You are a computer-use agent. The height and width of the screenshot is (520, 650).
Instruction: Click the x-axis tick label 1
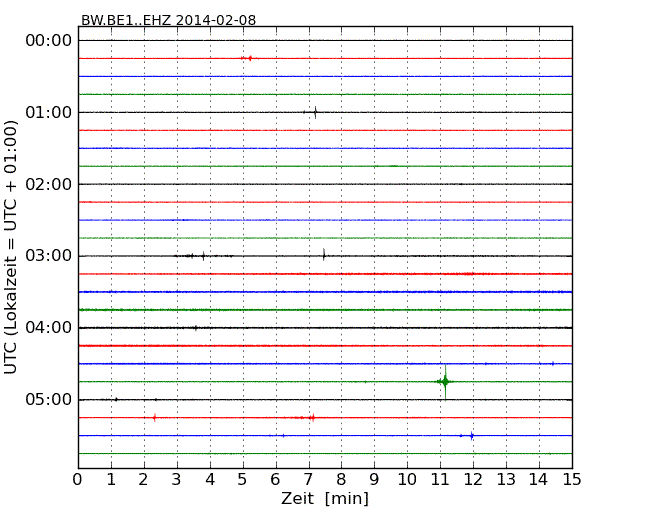click(111, 480)
